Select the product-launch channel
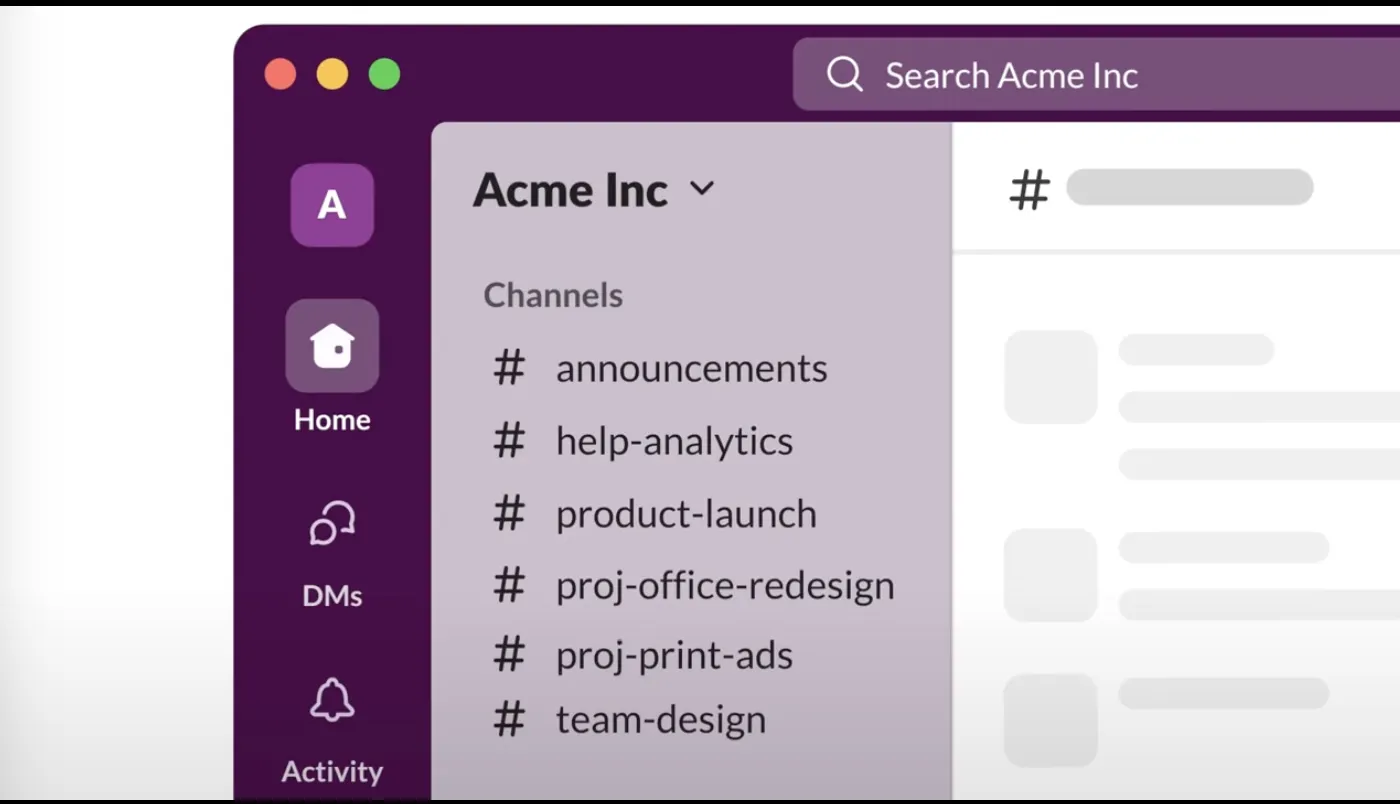Image resolution: width=1400 pixels, height=804 pixels. tap(685, 513)
